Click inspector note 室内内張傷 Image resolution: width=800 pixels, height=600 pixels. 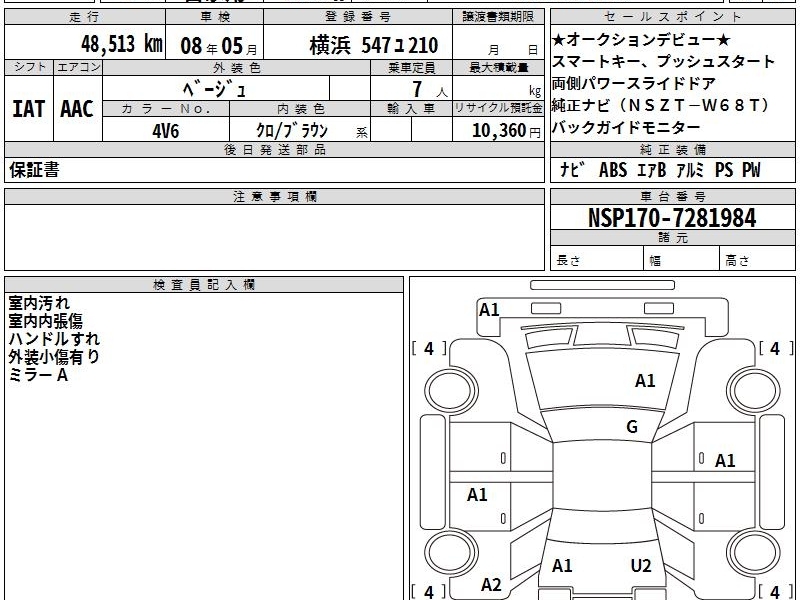click(45, 321)
